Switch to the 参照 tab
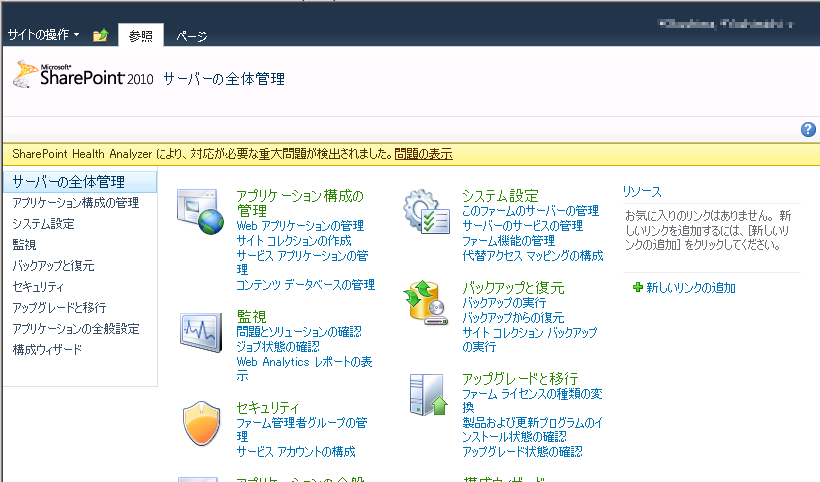820x482 pixels. tap(141, 36)
